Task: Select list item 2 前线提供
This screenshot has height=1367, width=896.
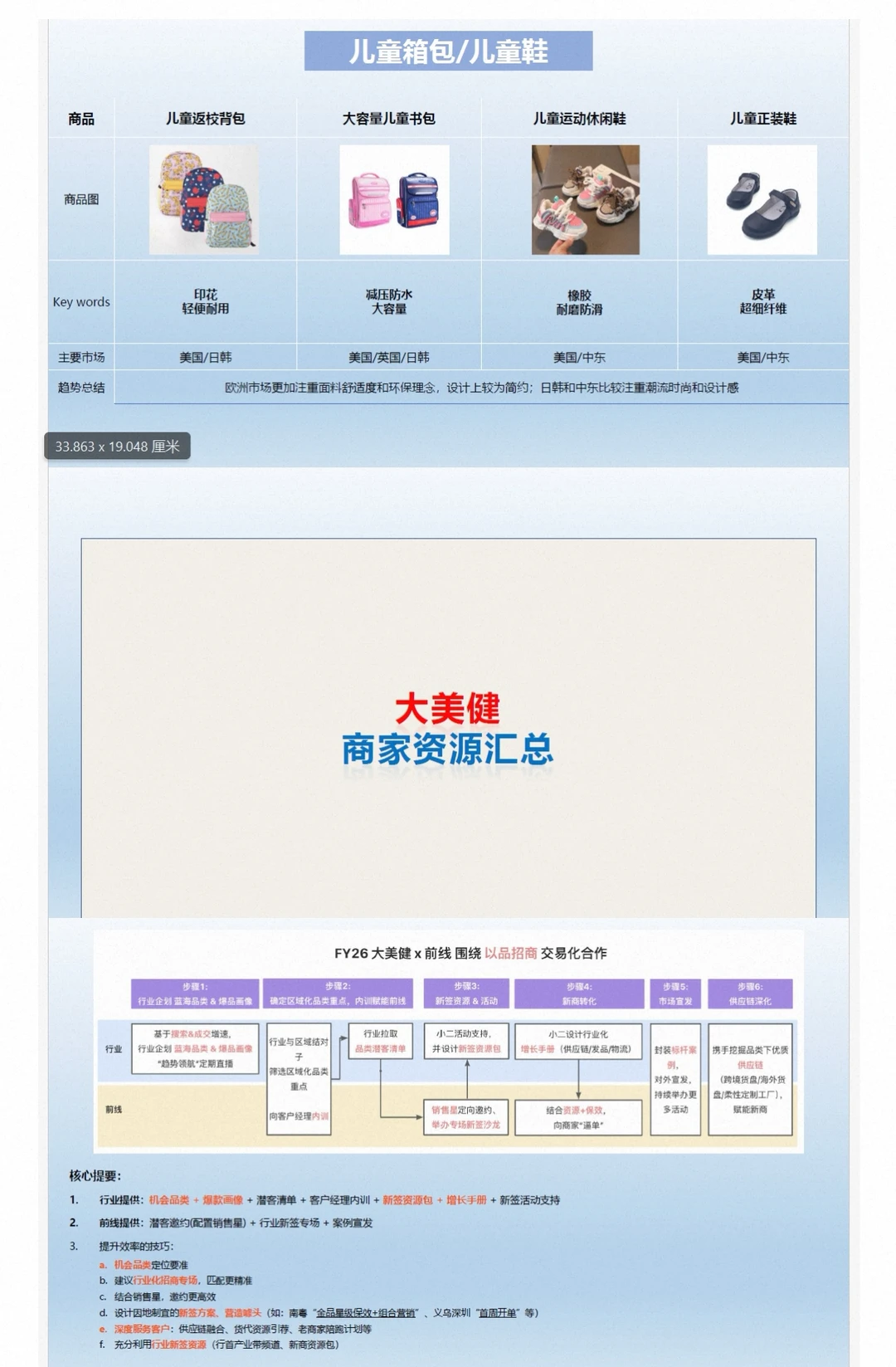Action: pos(222,1223)
